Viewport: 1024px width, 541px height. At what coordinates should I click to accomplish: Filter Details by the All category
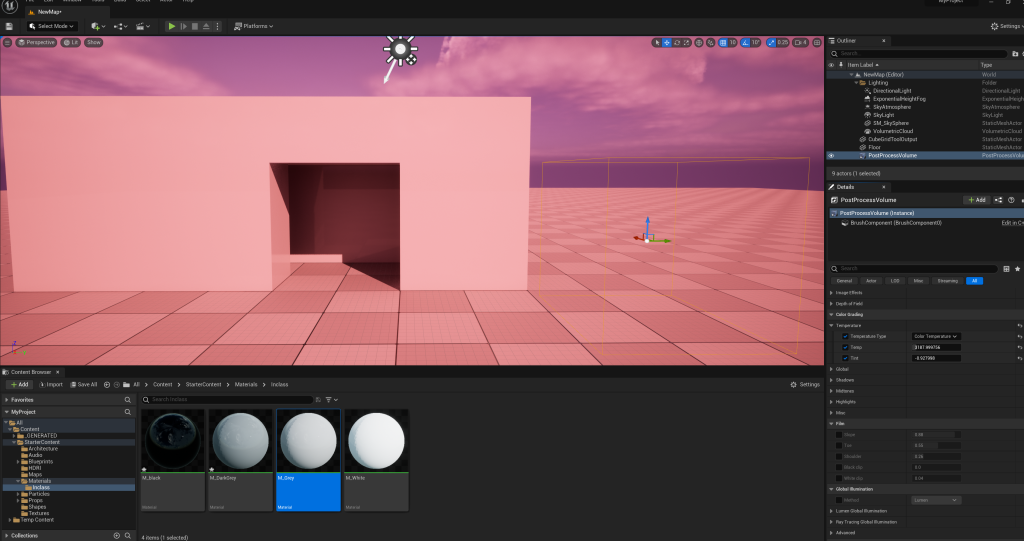click(x=974, y=281)
